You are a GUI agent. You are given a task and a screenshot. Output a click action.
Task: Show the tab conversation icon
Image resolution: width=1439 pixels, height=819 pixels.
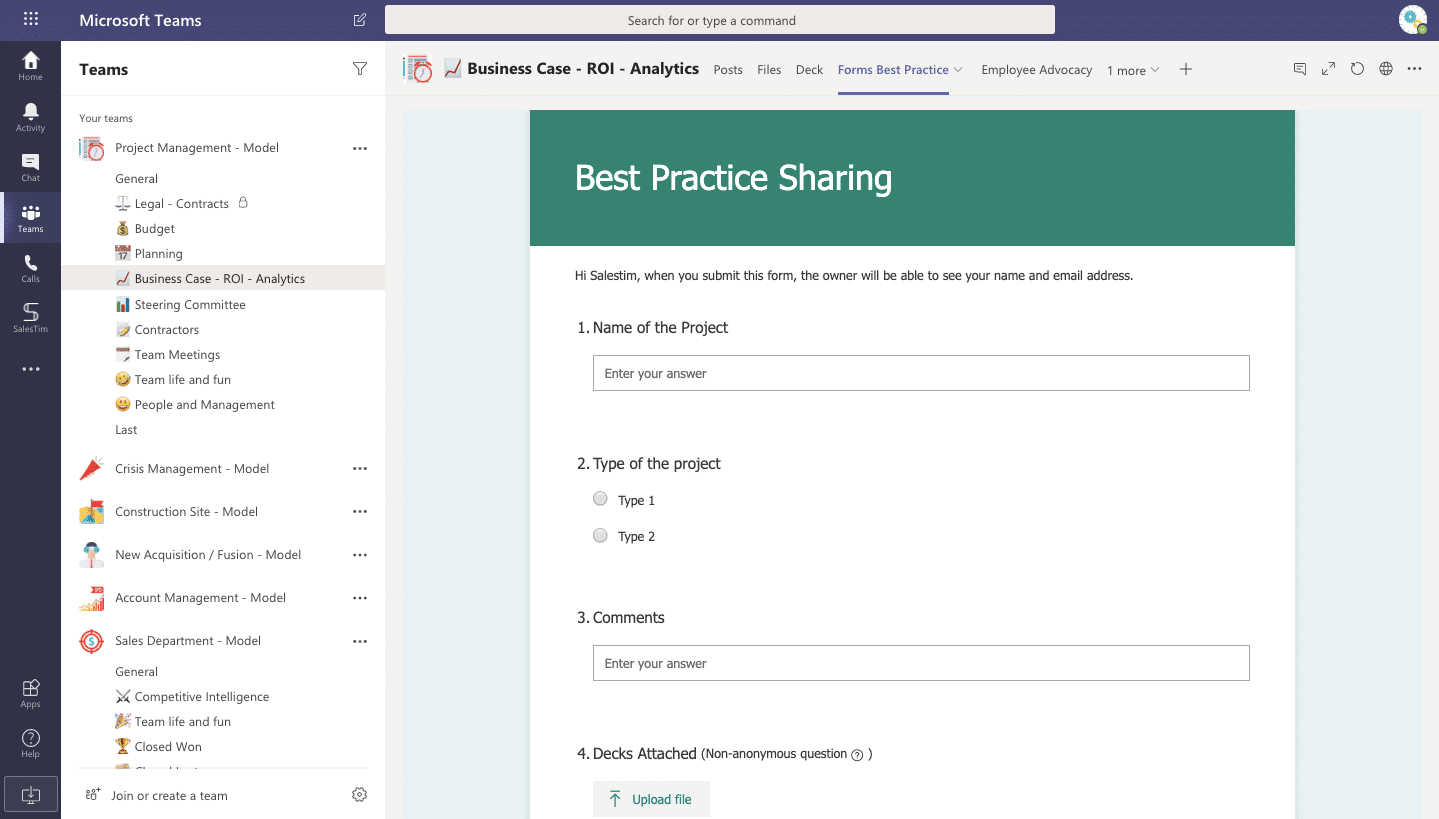point(1300,69)
